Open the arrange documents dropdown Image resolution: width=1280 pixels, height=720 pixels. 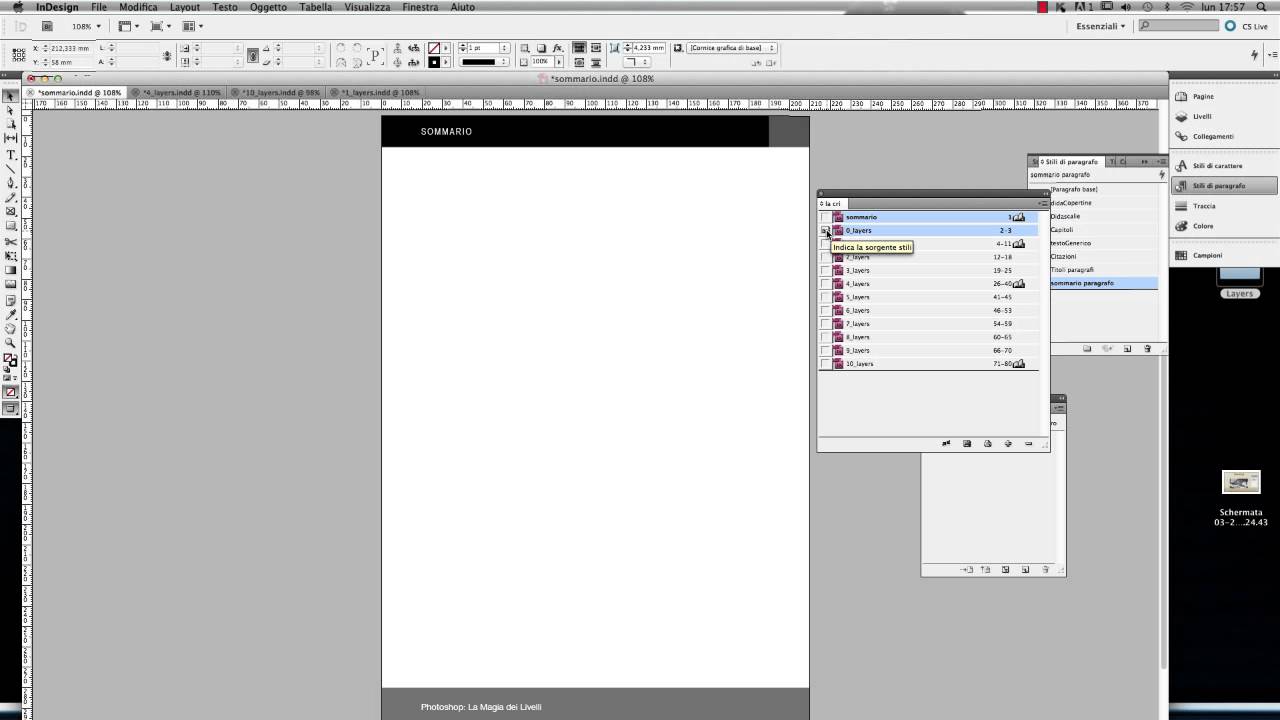pos(193,26)
